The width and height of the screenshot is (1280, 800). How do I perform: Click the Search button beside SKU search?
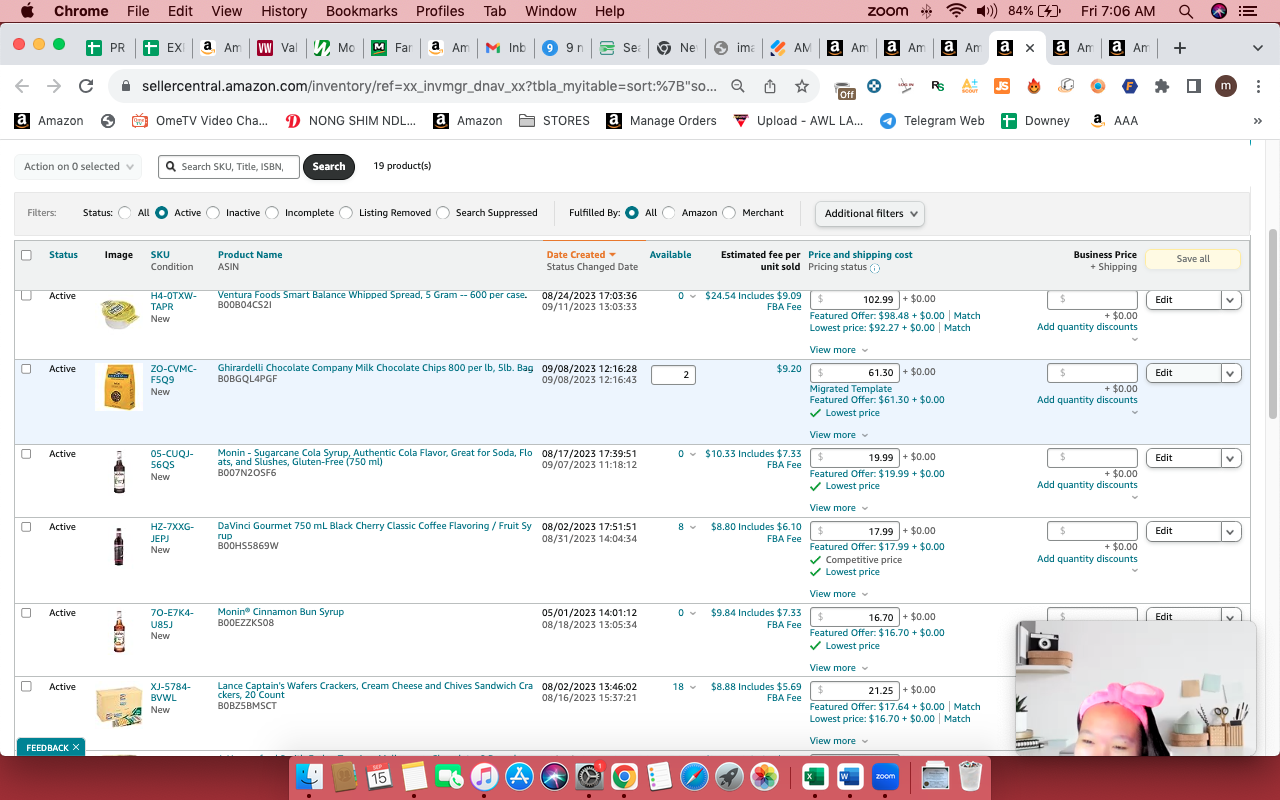pos(329,167)
